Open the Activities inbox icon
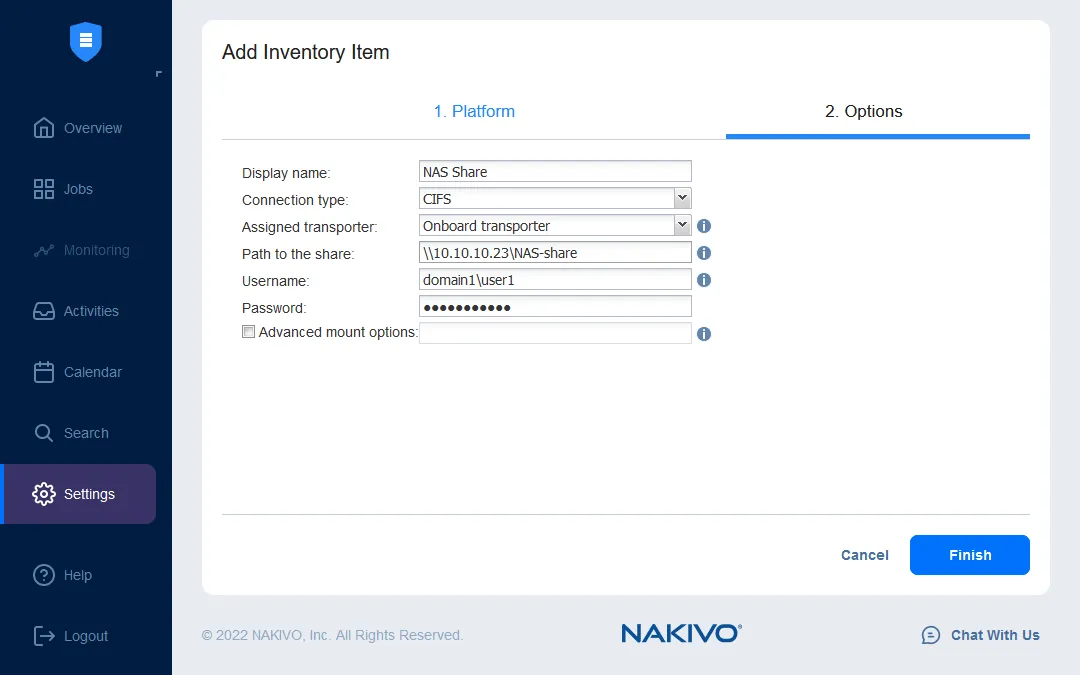The width and height of the screenshot is (1080, 675). (x=44, y=311)
